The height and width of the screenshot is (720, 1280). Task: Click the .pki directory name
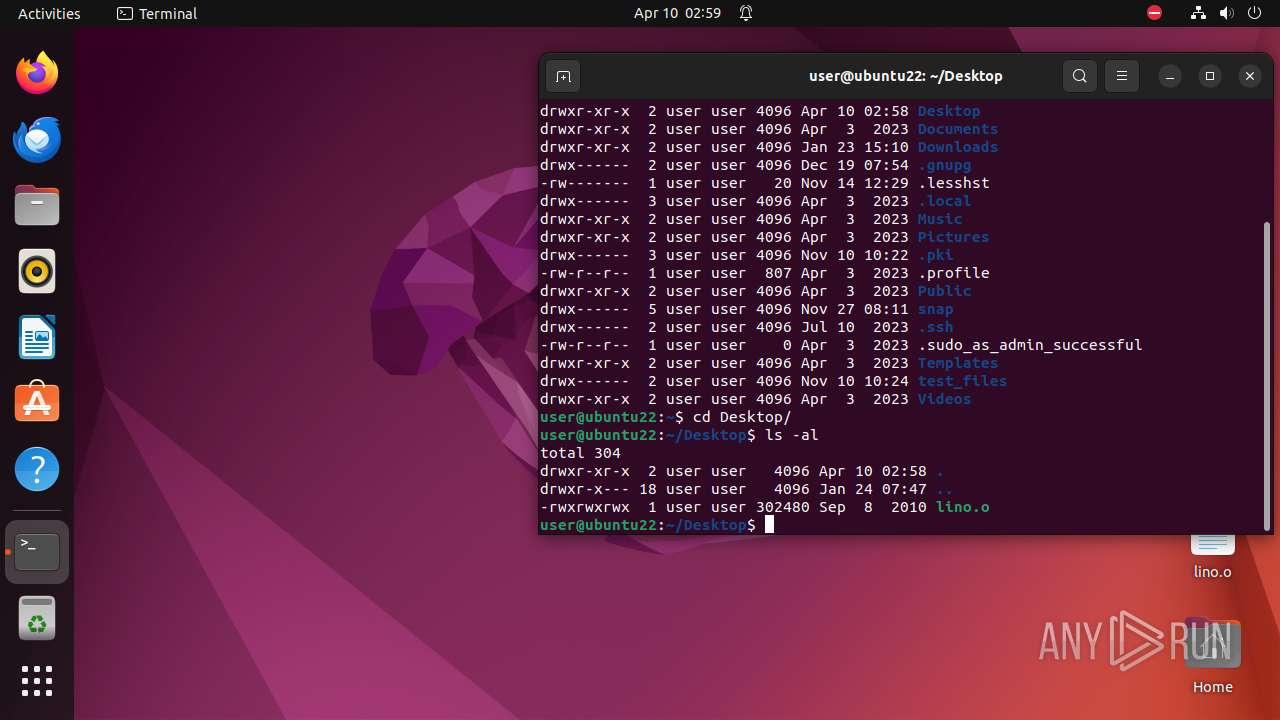coord(936,255)
